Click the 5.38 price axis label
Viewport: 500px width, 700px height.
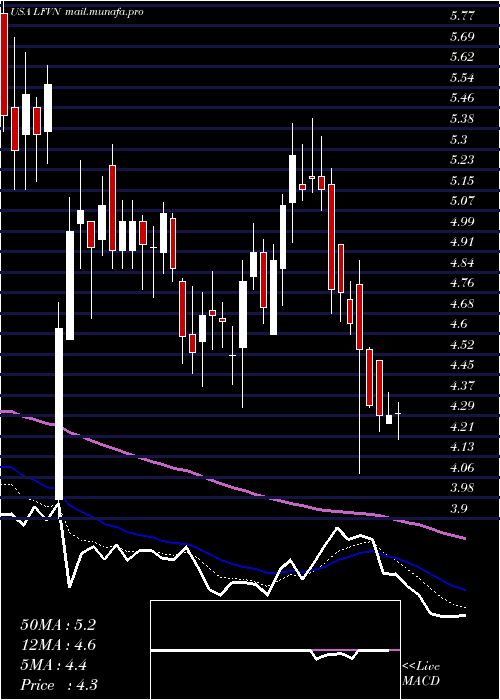pyautogui.click(x=462, y=119)
